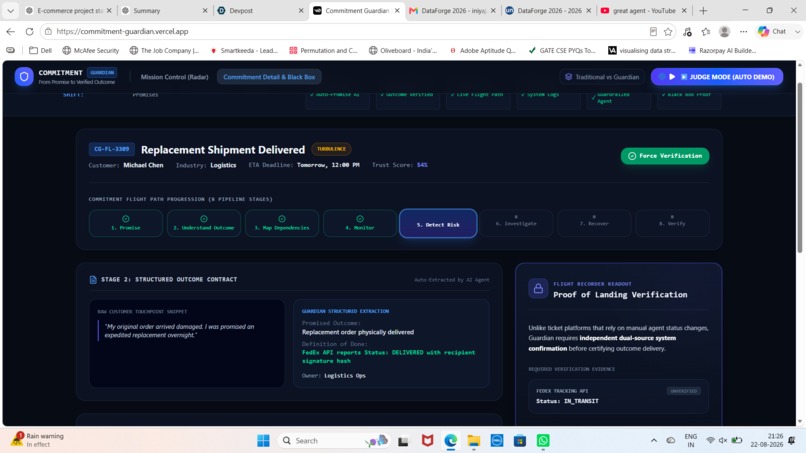Select stage 8. Verify

[x=672, y=223]
